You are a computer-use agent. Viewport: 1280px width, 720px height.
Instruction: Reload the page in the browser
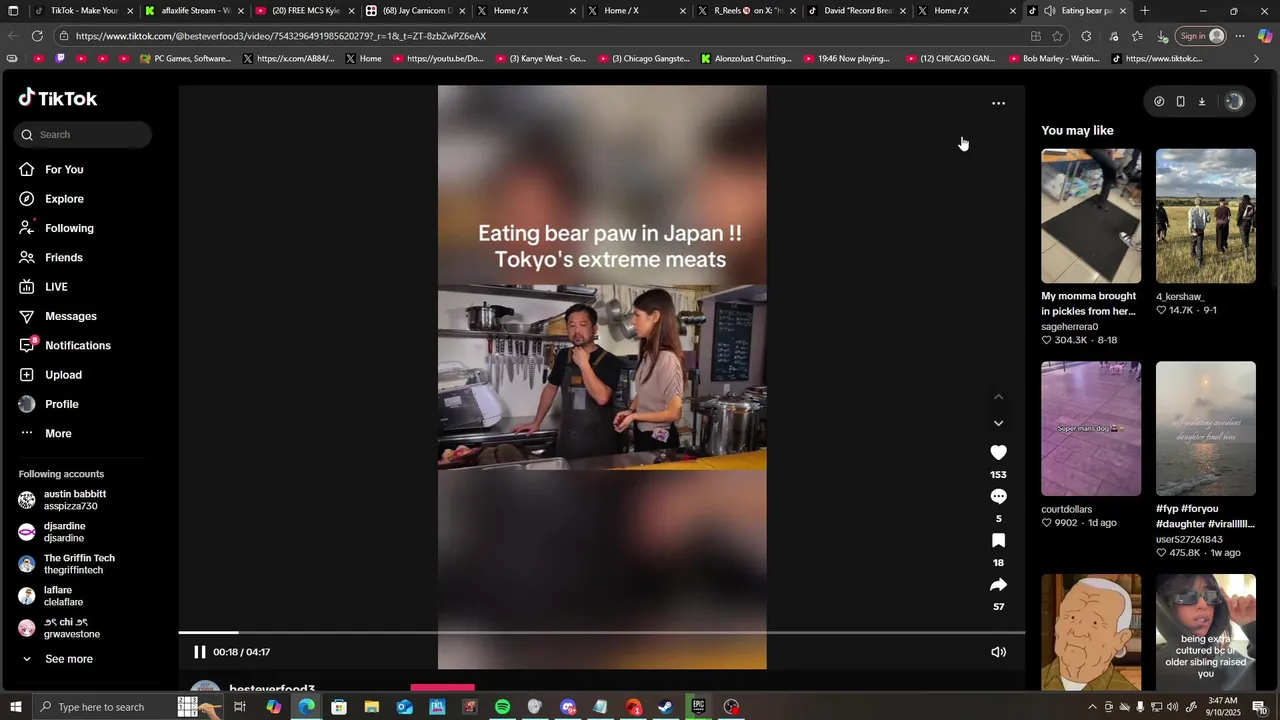point(37,36)
